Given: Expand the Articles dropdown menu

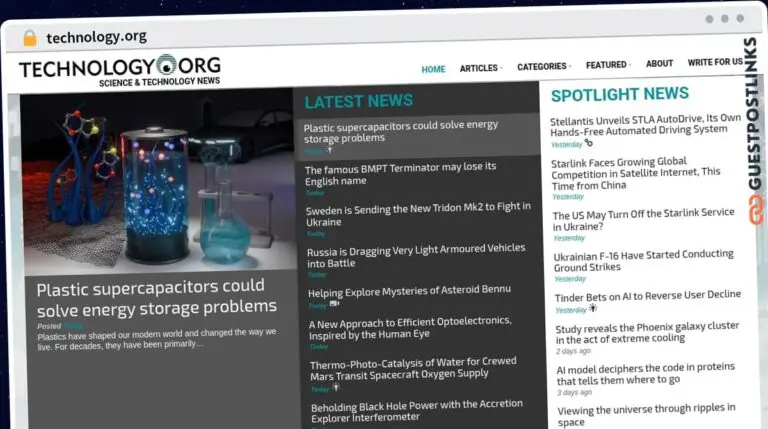Looking at the screenshot, I should (480, 68).
